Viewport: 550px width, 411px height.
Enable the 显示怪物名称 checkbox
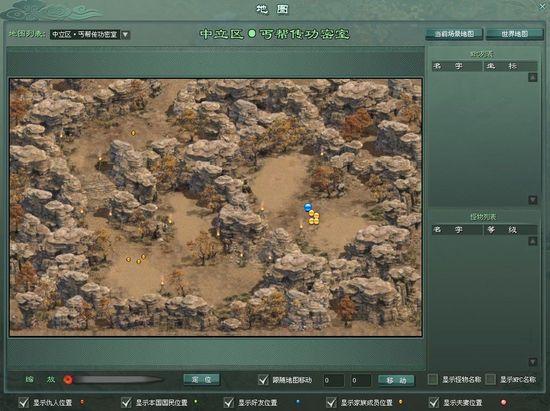coord(432,379)
